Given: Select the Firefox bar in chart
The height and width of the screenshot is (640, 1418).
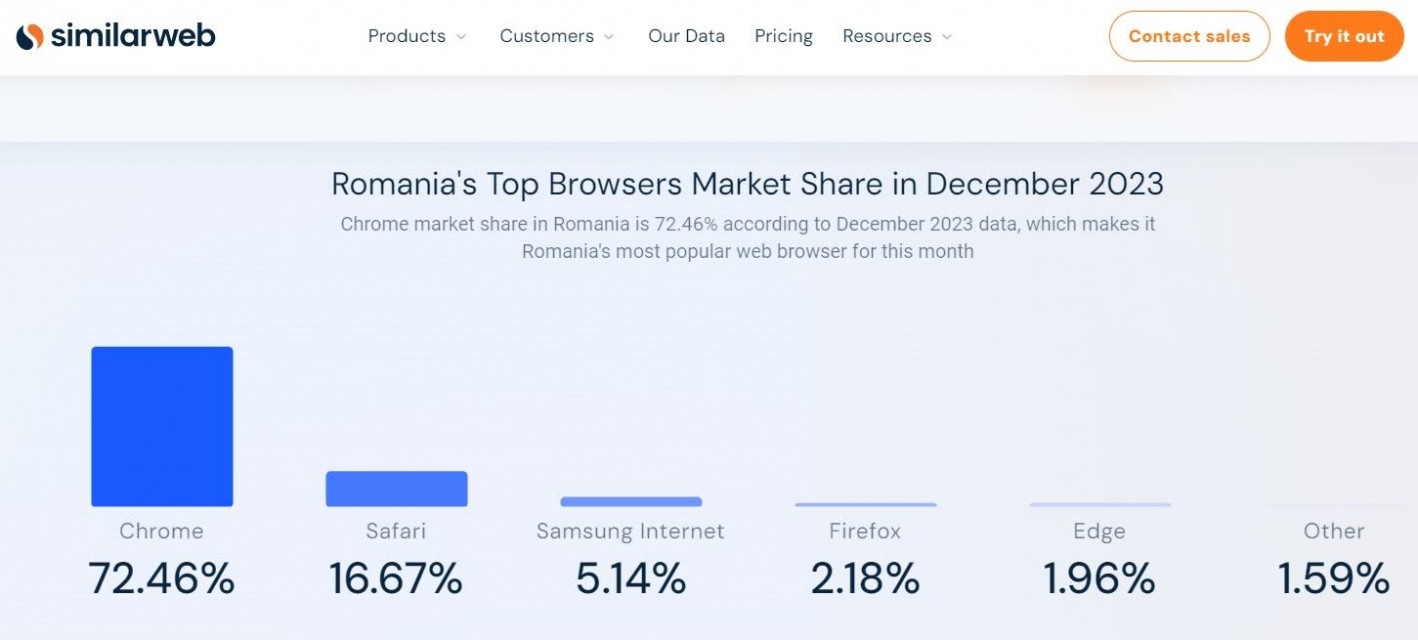Looking at the screenshot, I should [x=866, y=505].
